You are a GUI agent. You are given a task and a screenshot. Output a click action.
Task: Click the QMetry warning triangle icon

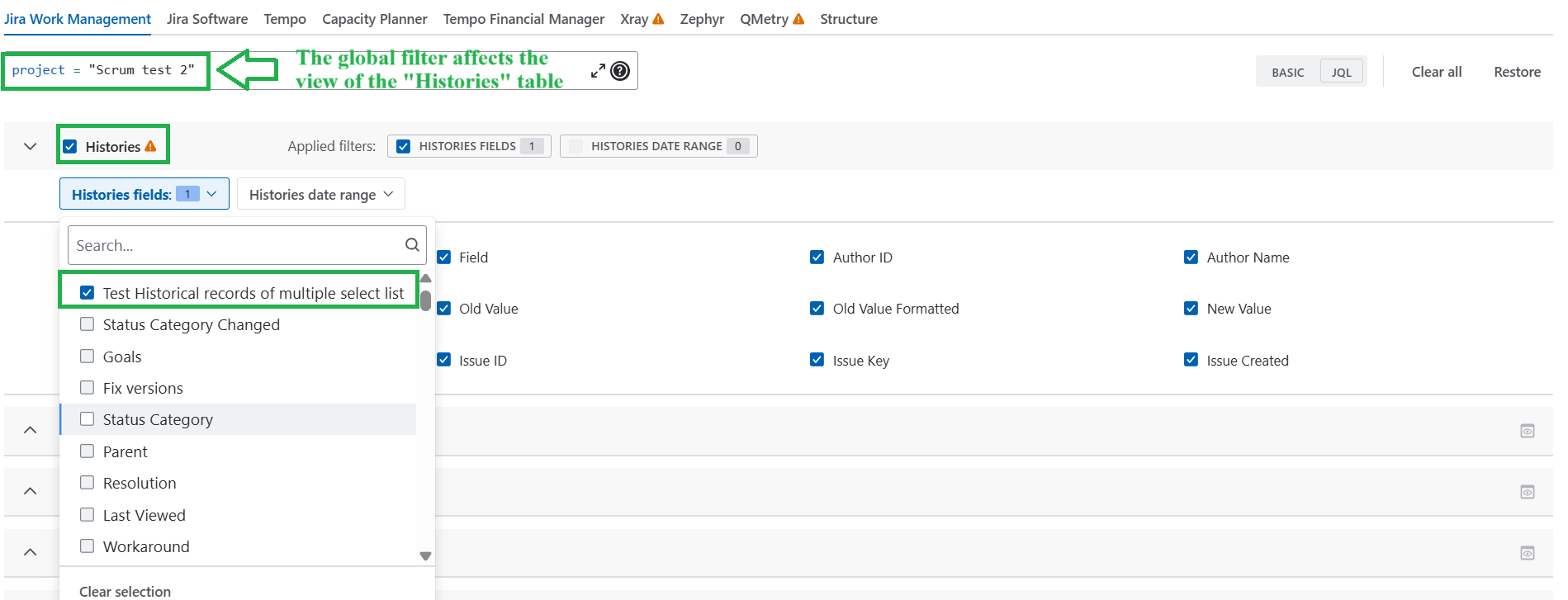[x=798, y=19]
